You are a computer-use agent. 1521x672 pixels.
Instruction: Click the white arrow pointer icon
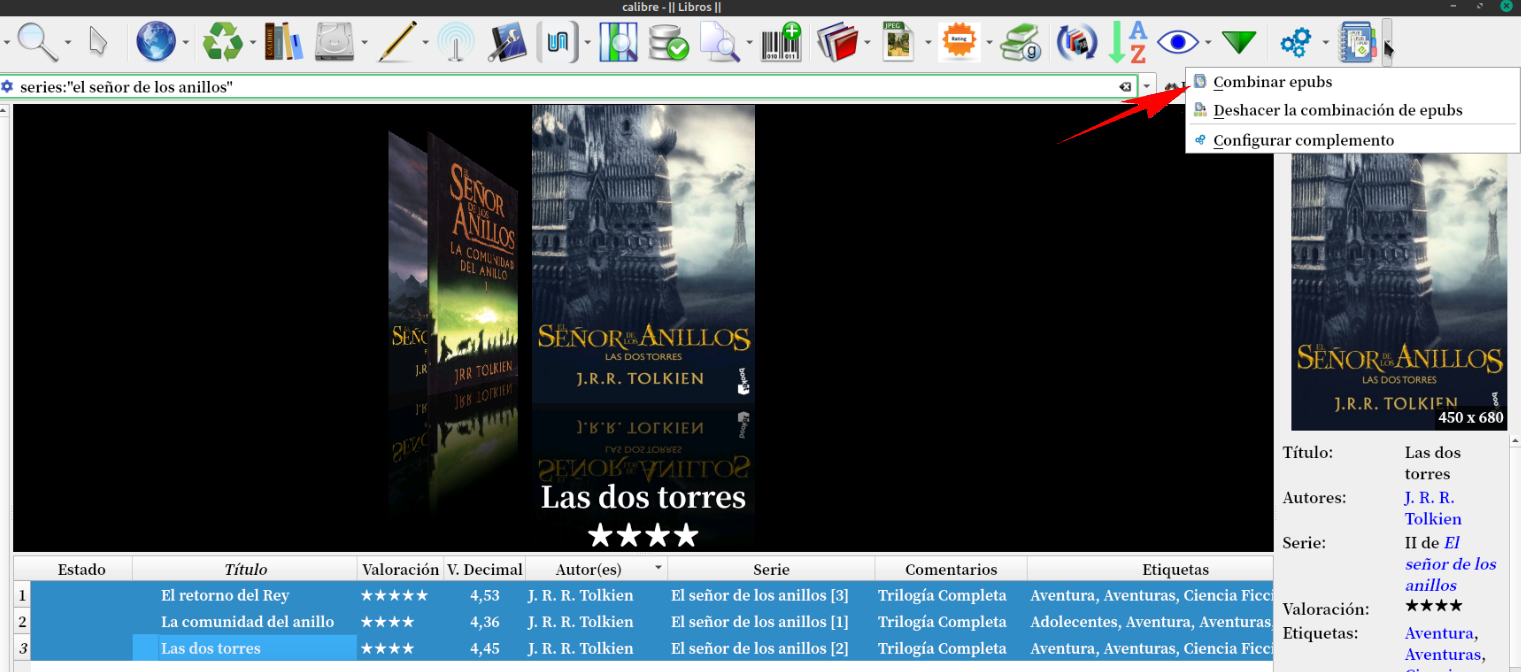click(x=98, y=42)
